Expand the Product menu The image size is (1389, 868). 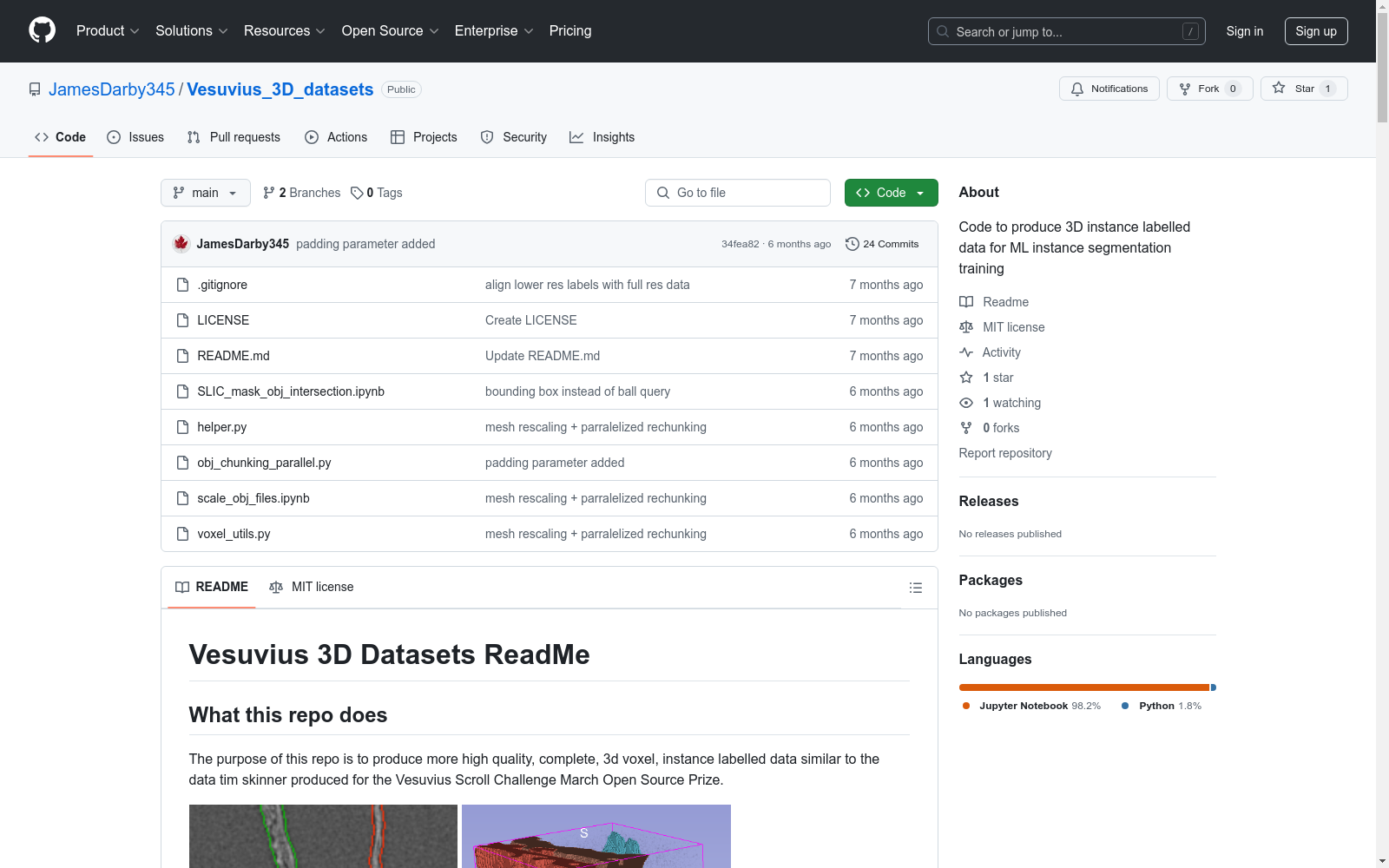tap(108, 30)
